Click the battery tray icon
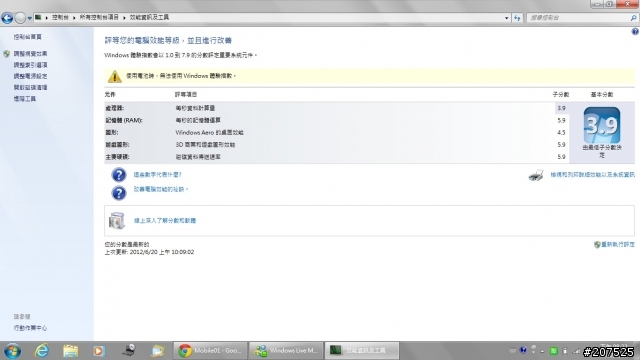 [x=565, y=351]
